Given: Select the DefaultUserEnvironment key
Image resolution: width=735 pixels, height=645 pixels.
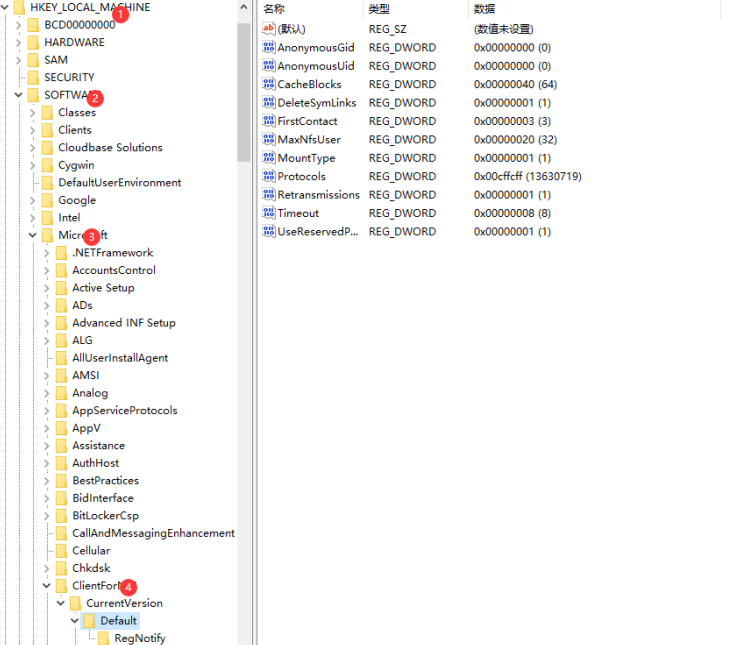Looking at the screenshot, I should click(120, 183).
